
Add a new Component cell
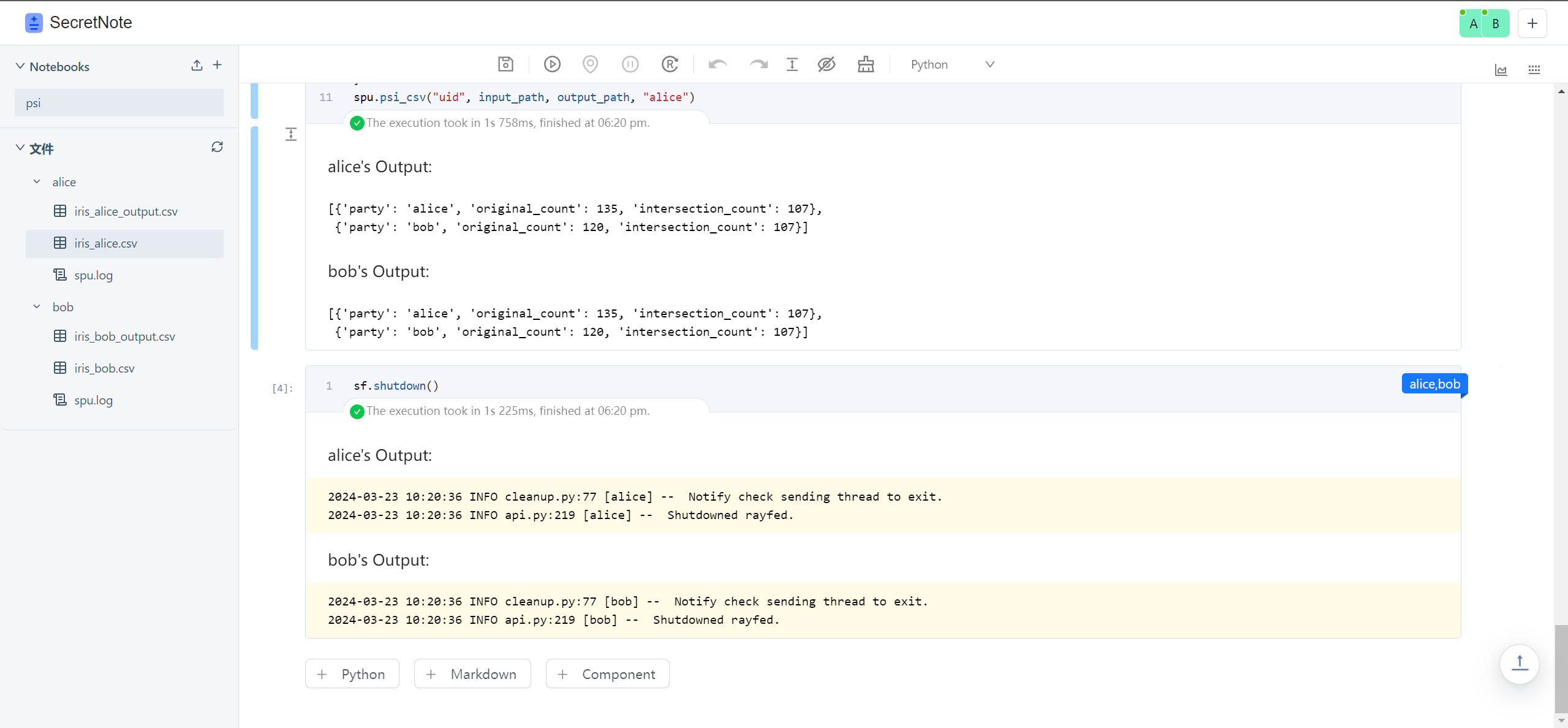pyautogui.click(x=607, y=674)
